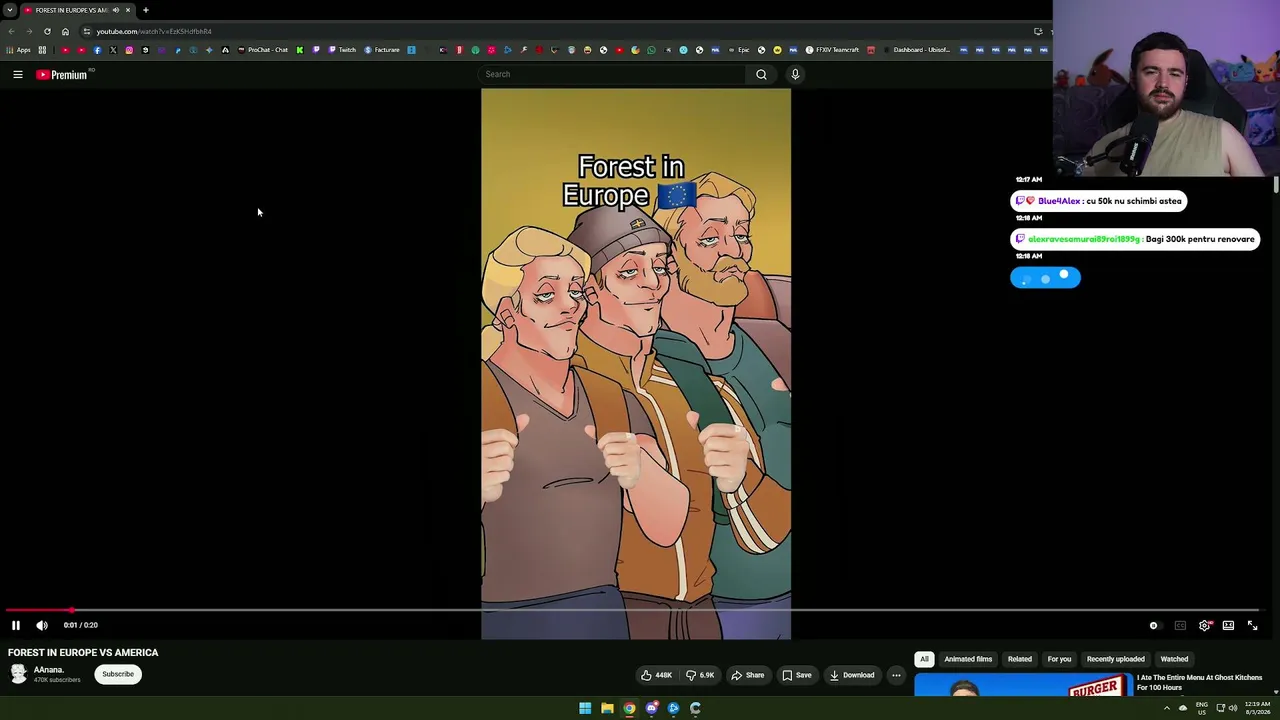
Task: Toggle subtitles closed captions button
Action: pos(1180,625)
